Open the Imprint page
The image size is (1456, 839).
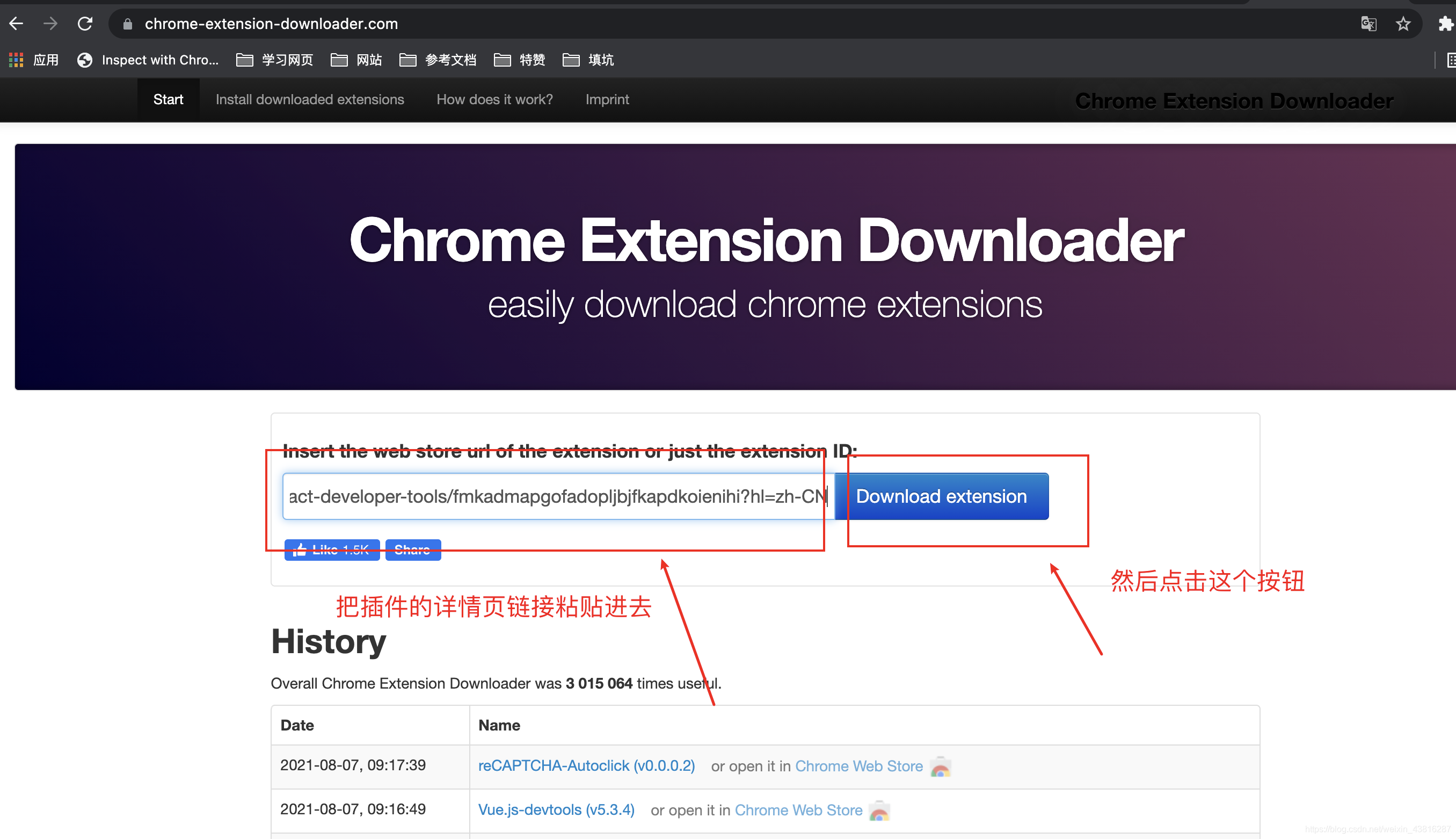click(607, 100)
